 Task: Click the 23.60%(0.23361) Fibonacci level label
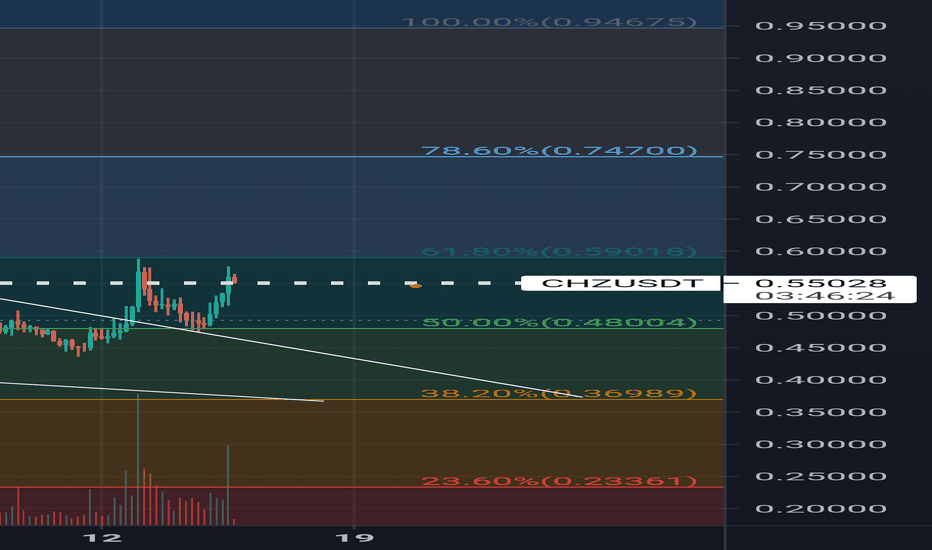(x=559, y=480)
